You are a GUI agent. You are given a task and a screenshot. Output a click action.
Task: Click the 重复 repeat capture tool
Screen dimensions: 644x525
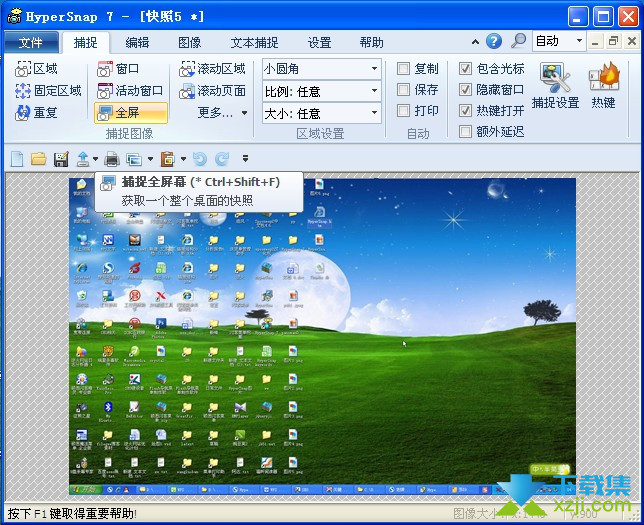tap(36, 112)
